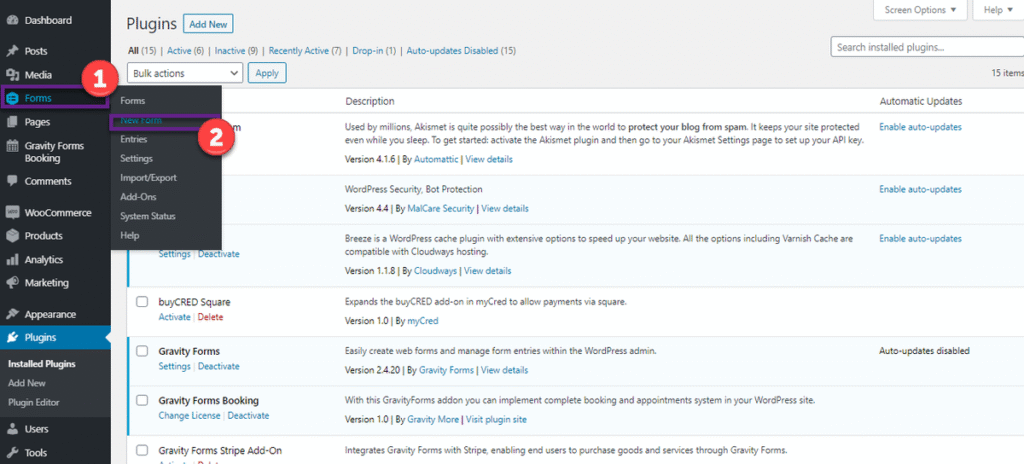This screenshot has width=1024, height=464.
Task: Open Media via its sidebar icon
Action: click(x=12, y=75)
